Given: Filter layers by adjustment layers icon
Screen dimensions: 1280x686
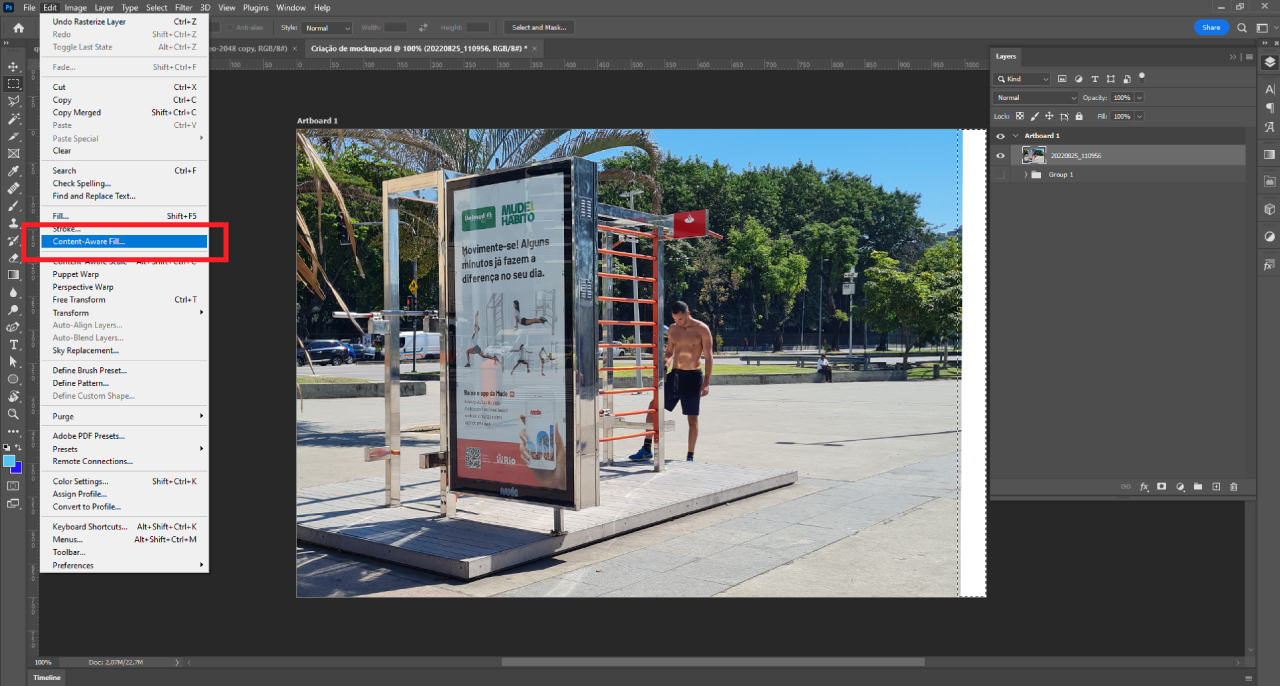Looking at the screenshot, I should tap(1078, 79).
